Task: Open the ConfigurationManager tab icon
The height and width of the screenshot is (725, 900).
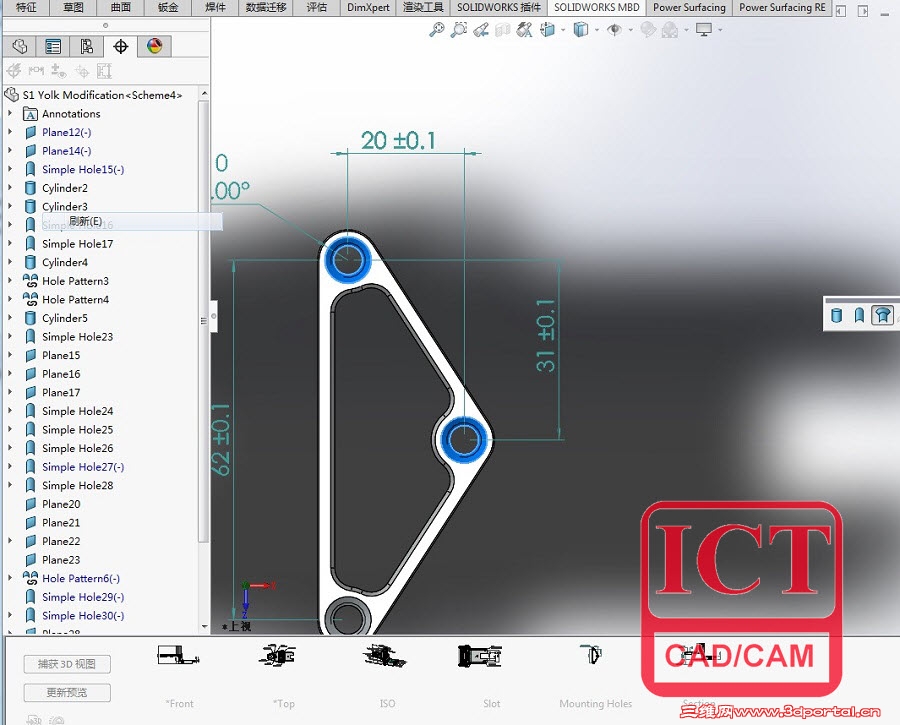Action: point(87,46)
